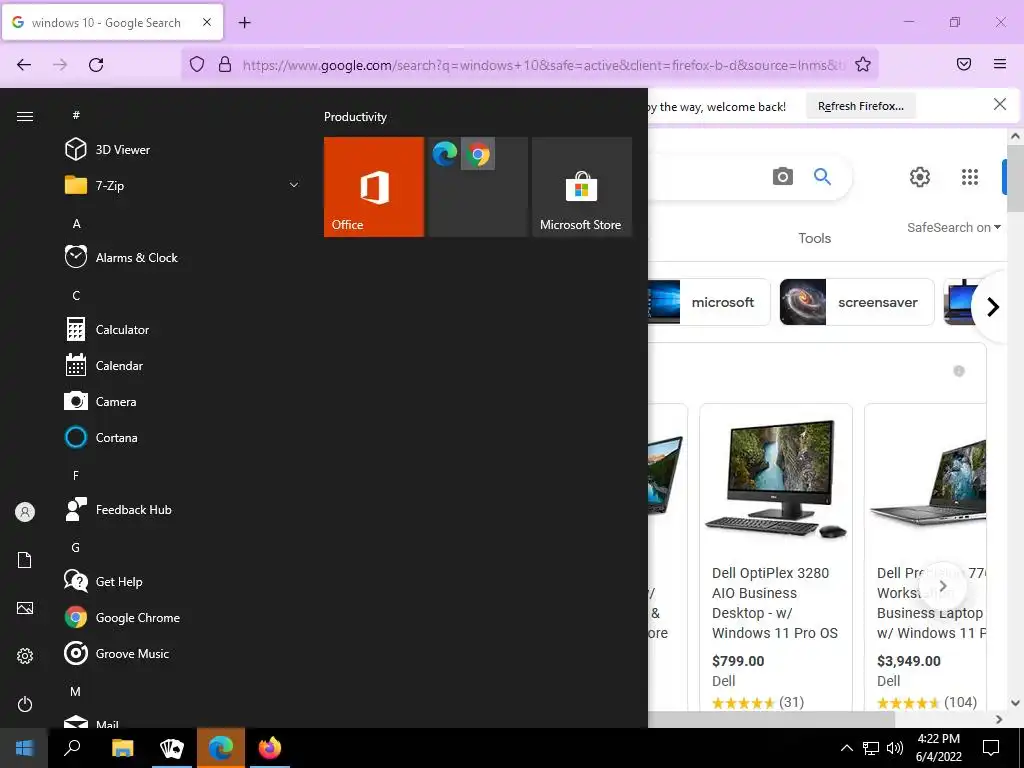Open user account icon in Start
This screenshot has width=1024, height=768.
[x=25, y=512]
